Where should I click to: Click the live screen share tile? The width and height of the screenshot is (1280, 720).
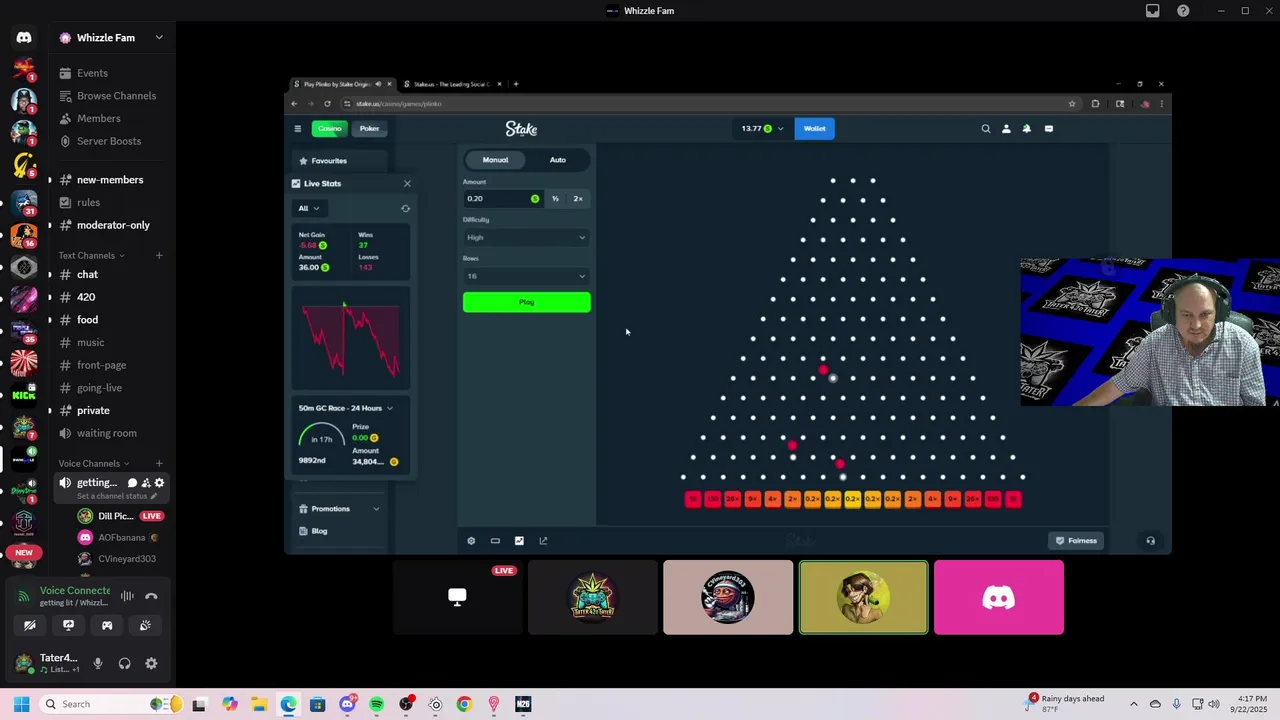tap(457, 597)
